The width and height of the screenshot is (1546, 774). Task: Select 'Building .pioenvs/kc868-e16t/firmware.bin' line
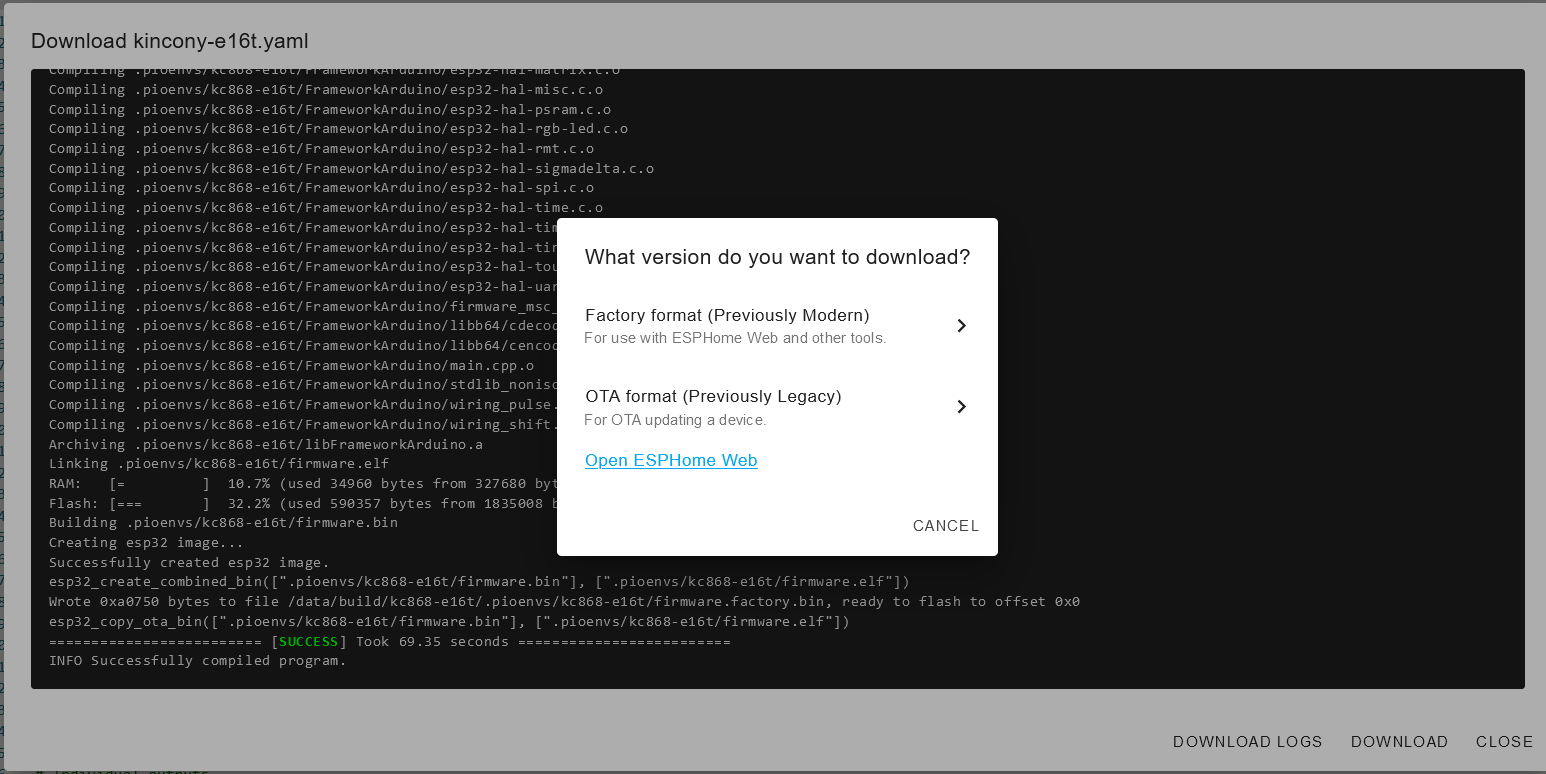223,523
